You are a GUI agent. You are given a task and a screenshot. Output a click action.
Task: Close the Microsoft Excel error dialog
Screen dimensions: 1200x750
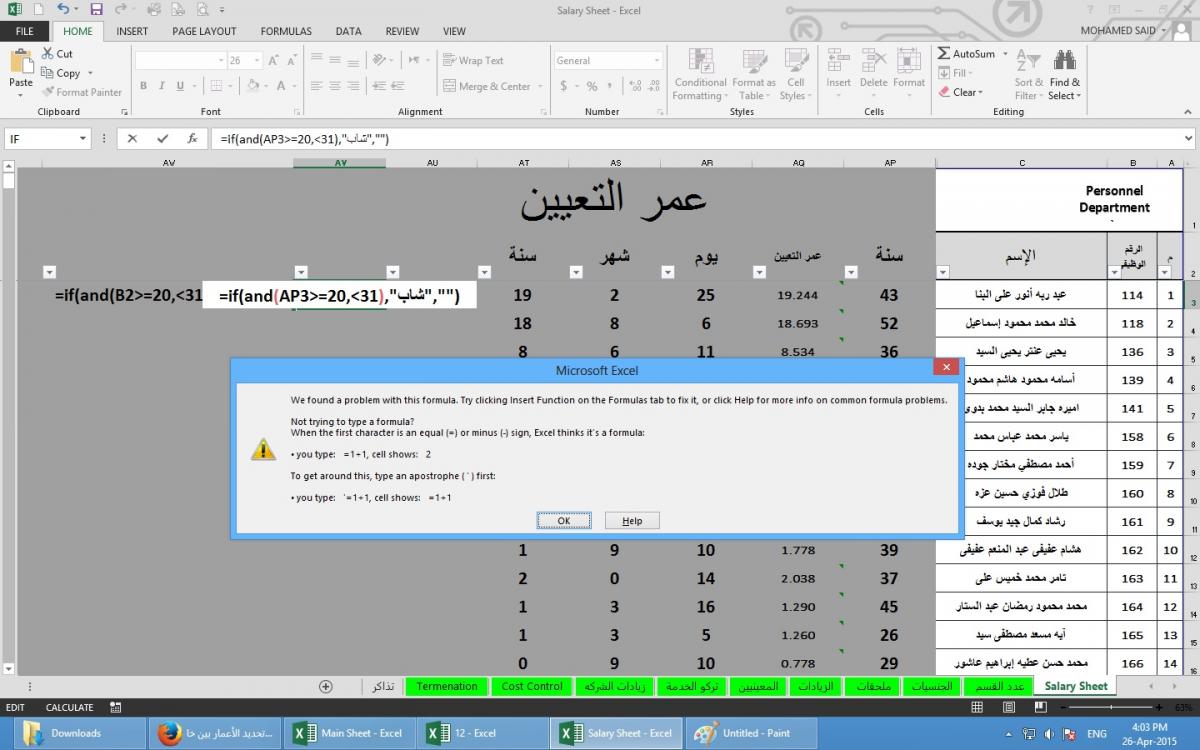tap(945, 368)
